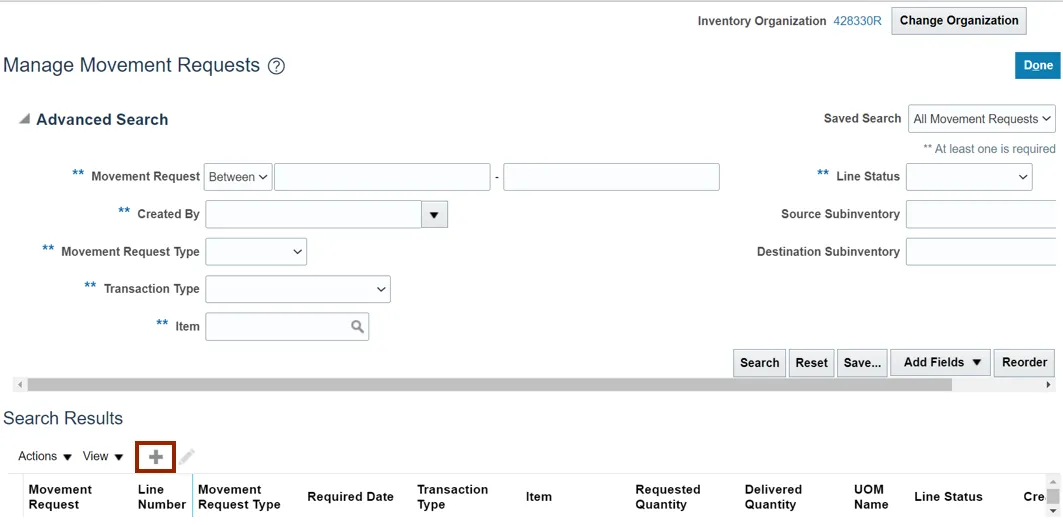Viewport: 1063px width, 525px height.
Task: Click scroll left arrow on horizontal scrollbar
Action: pyautogui.click(x=19, y=385)
